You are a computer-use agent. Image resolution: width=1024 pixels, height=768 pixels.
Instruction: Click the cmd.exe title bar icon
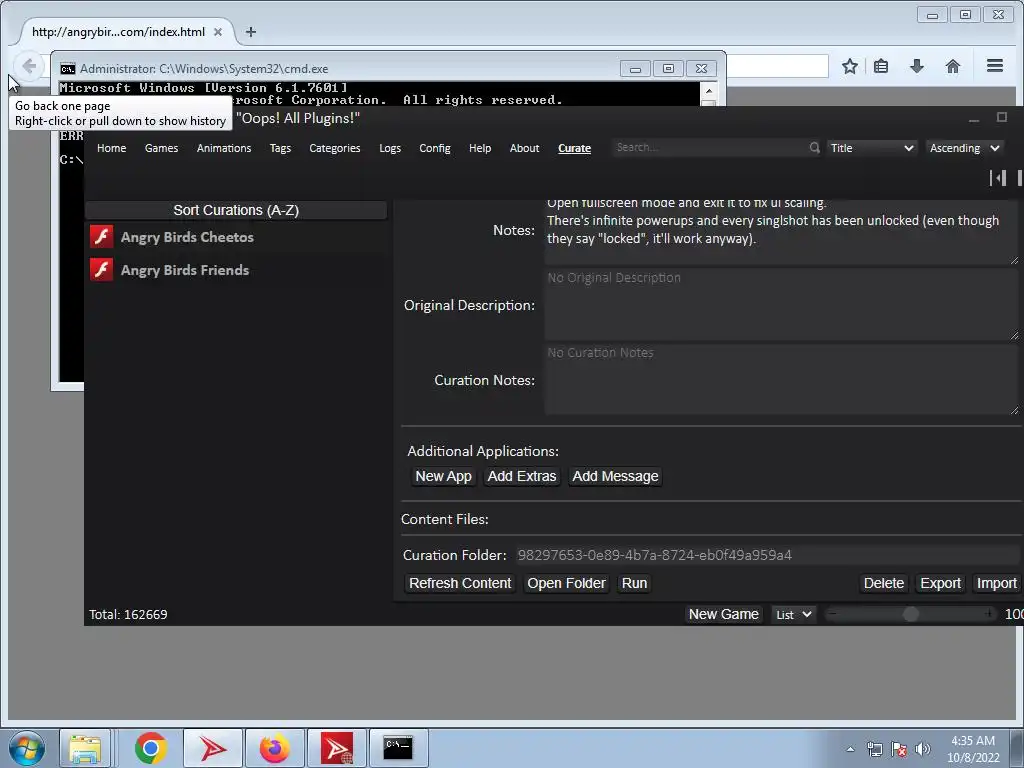click(x=67, y=69)
